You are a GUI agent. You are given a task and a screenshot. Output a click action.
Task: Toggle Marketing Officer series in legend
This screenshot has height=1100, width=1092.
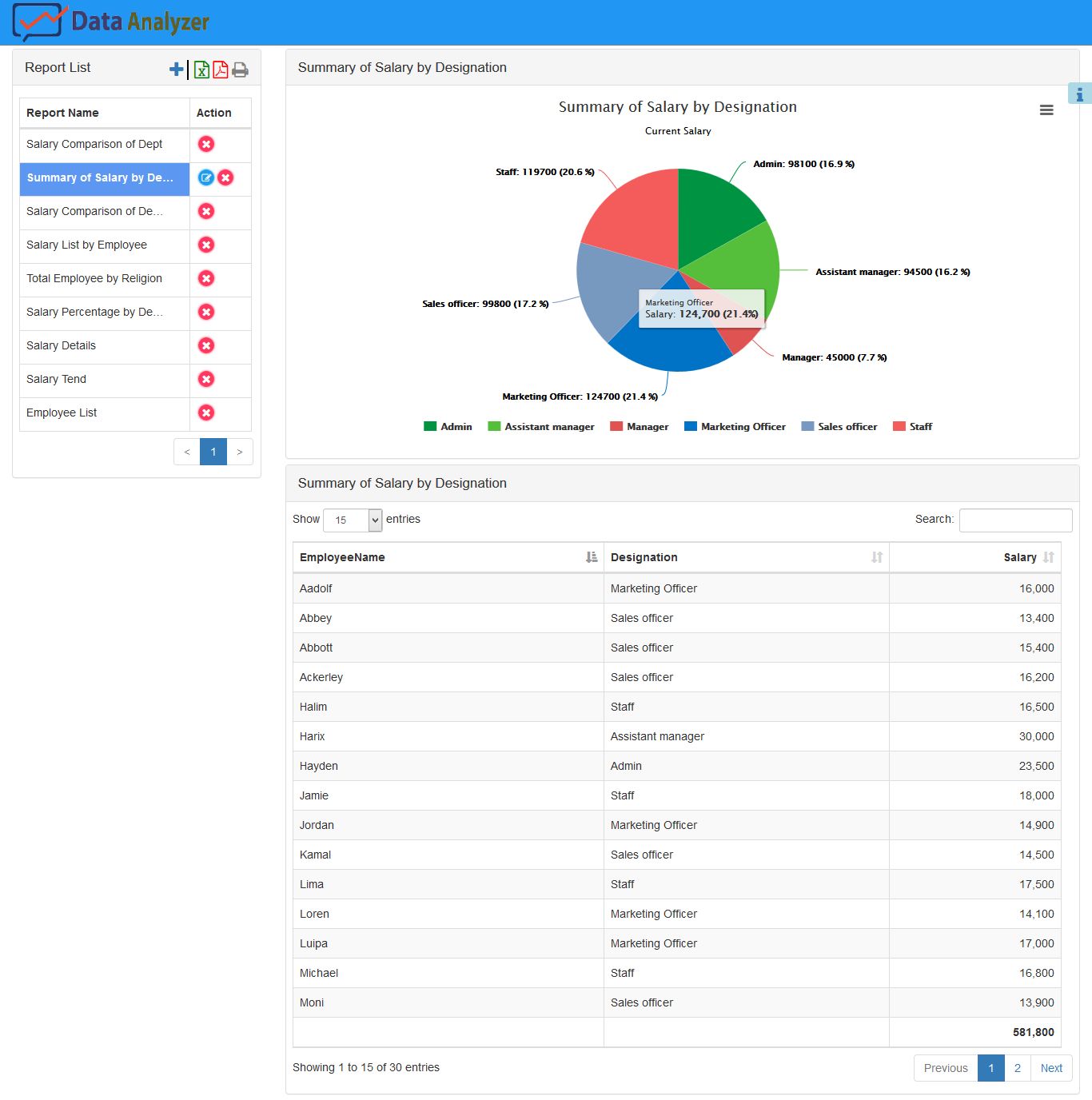point(735,427)
